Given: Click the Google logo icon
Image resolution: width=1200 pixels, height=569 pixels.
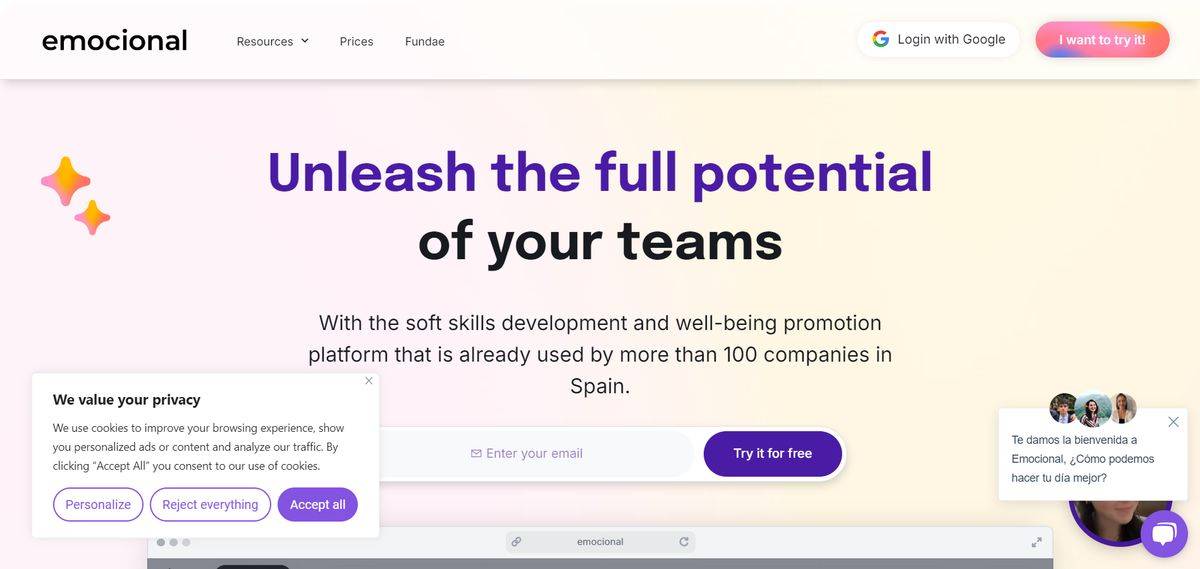Looking at the screenshot, I should pos(881,39).
